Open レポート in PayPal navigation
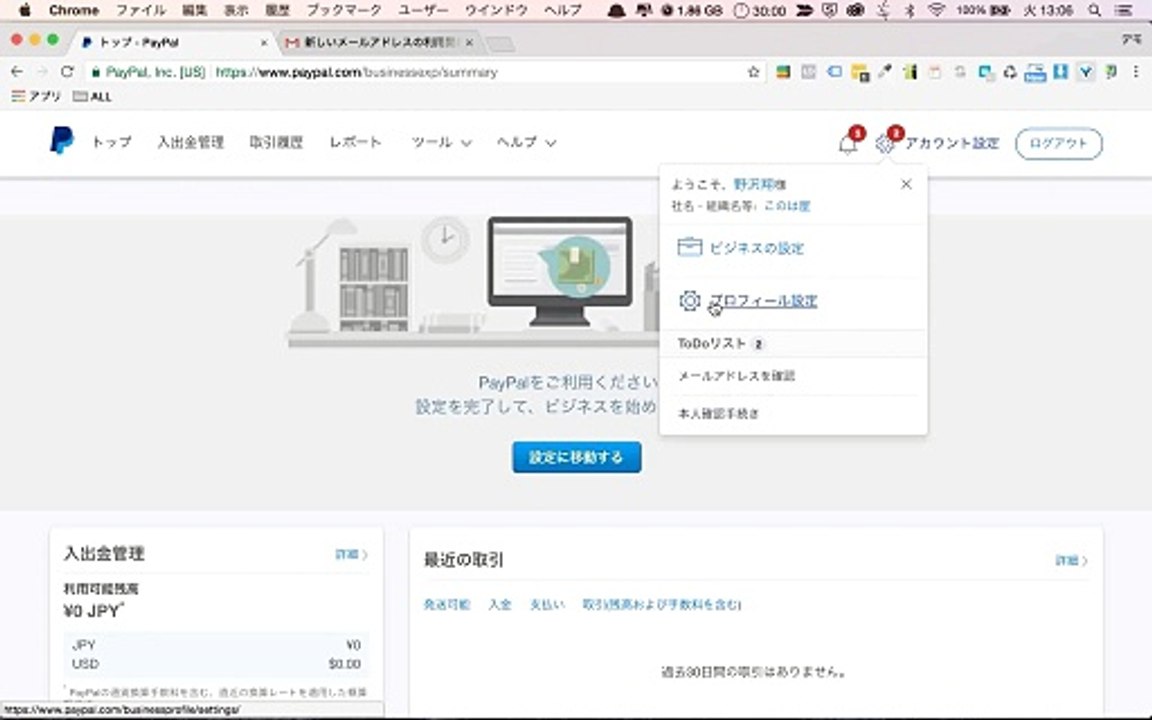The width and height of the screenshot is (1152, 720). coord(356,142)
